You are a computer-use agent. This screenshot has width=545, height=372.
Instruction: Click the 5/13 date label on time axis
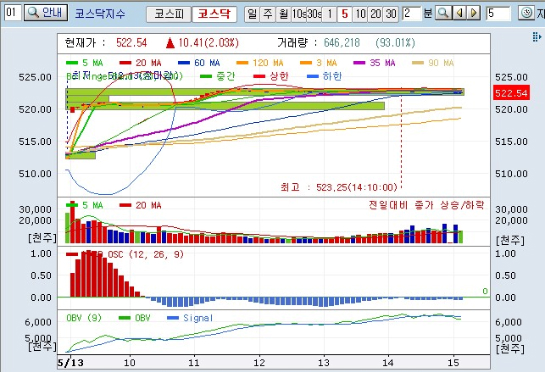pyautogui.click(x=71, y=363)
